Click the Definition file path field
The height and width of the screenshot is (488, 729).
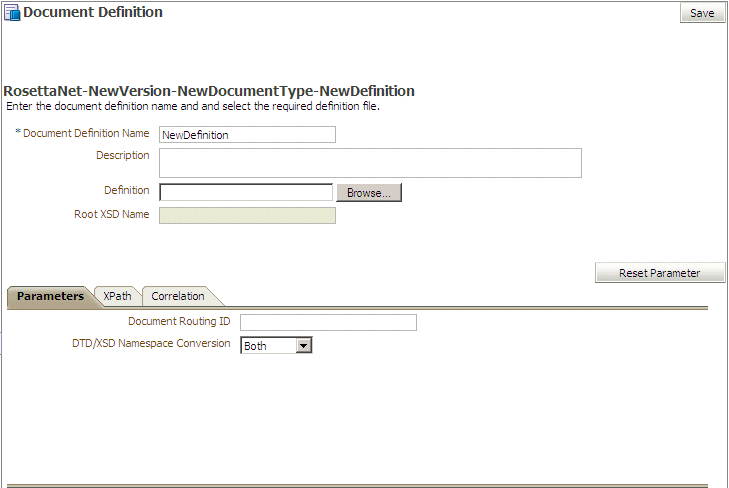point(246,192)
